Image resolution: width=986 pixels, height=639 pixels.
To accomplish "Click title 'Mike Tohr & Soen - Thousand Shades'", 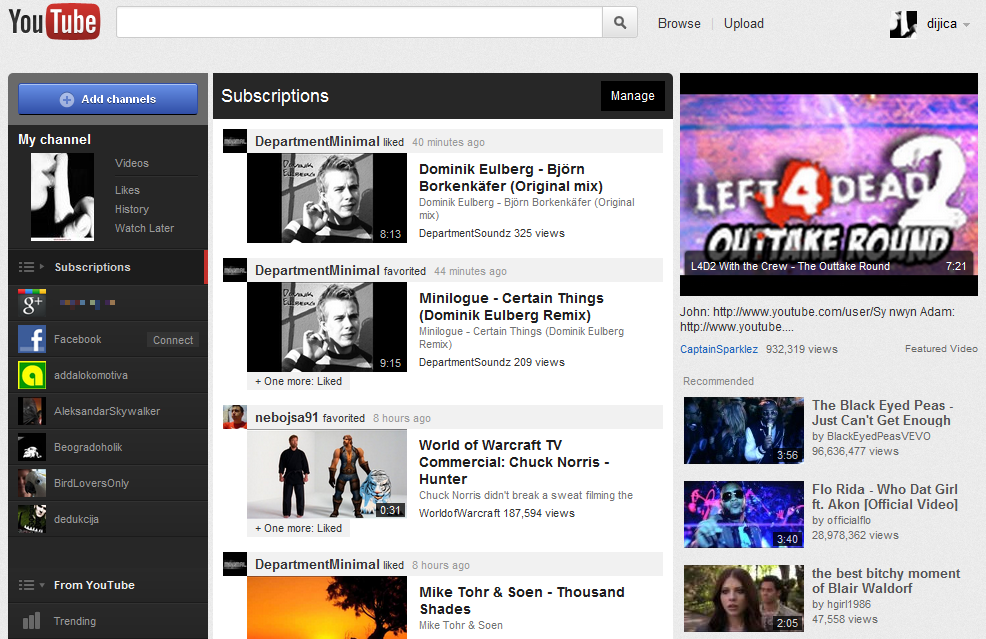I will coord(522,601).
